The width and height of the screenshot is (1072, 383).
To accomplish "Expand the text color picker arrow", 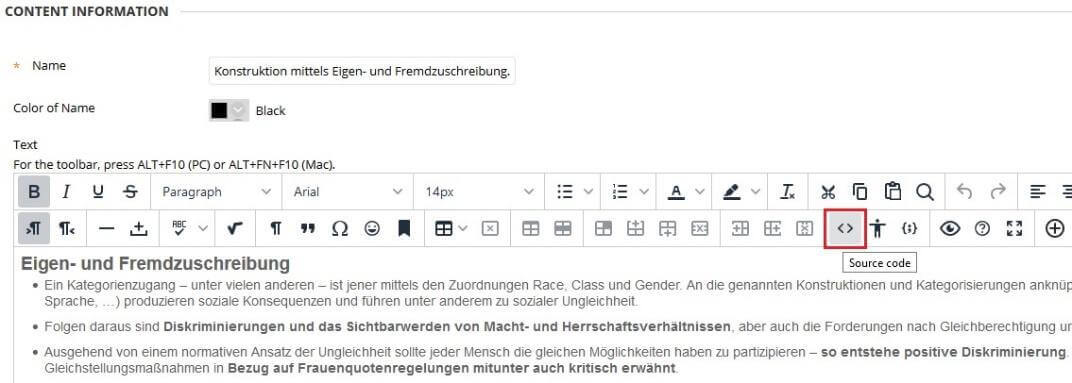I will tap(699, 192).
